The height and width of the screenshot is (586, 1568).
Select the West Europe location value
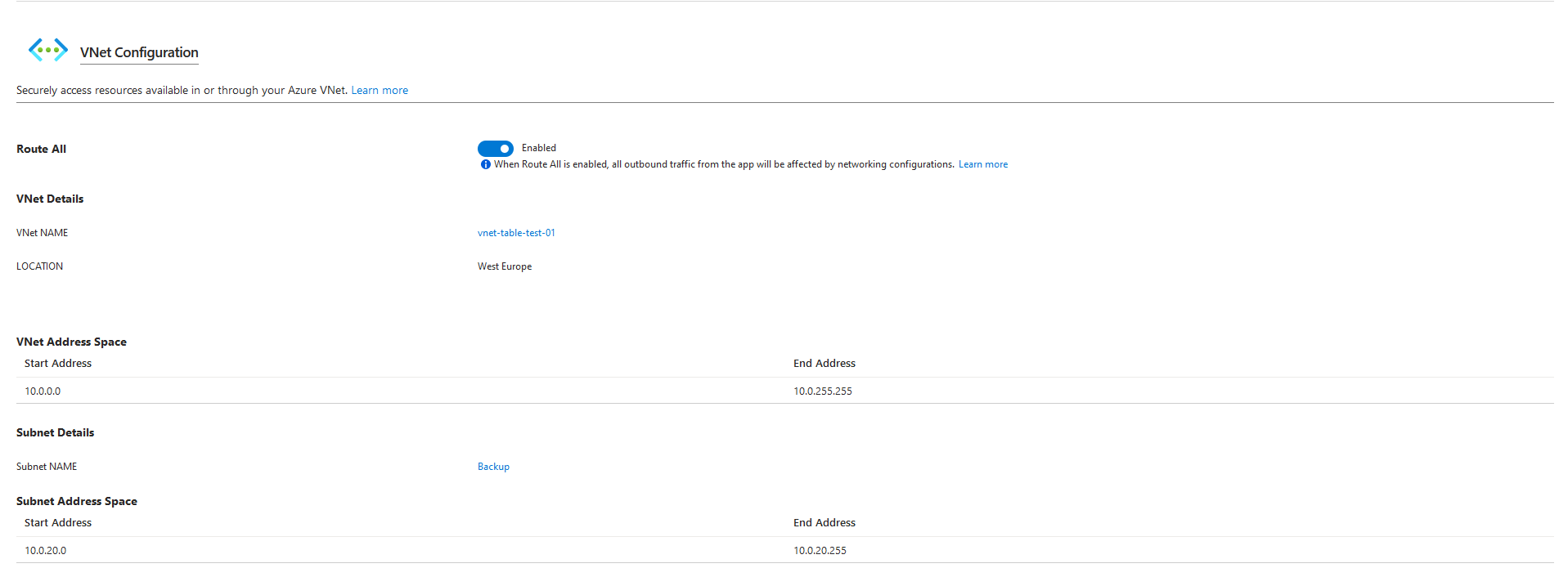pyautogui.click(x=505, y=266)
